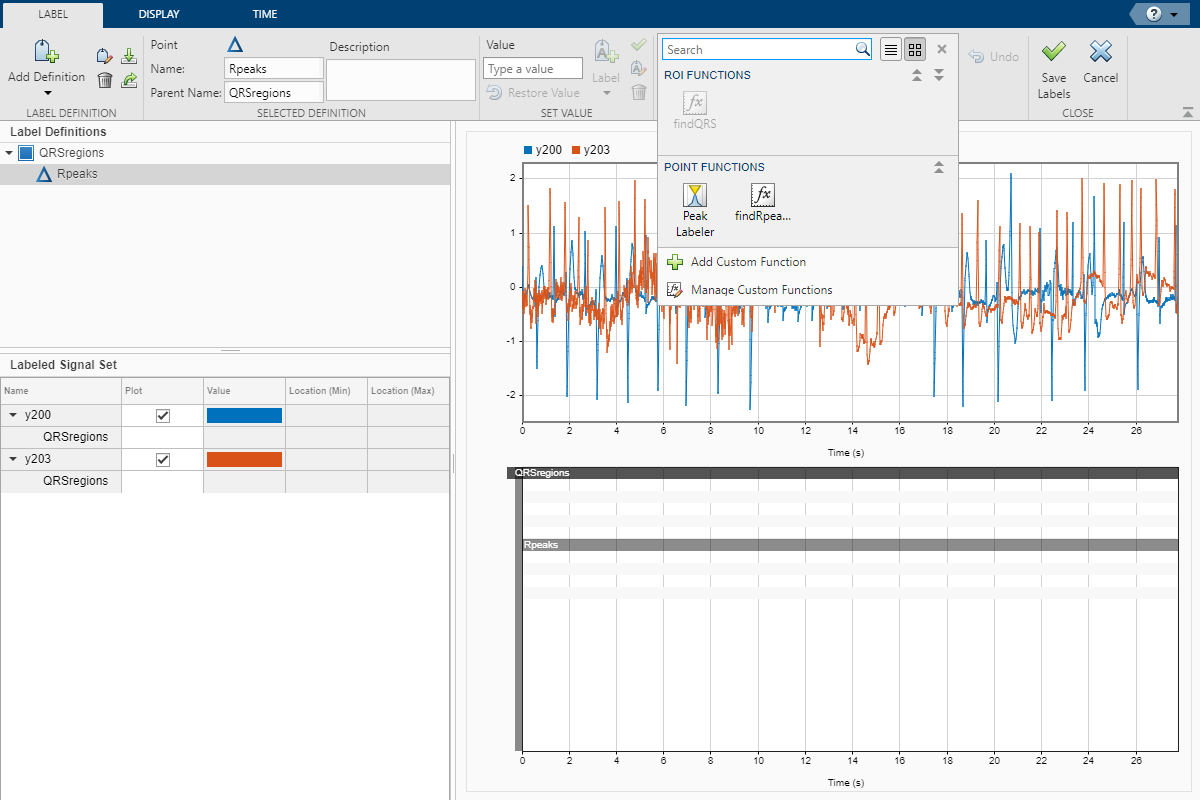The width and height of the screenshot is (1200, 800).
Task: Click the help question mark icon
Action: click(x=1154, y=14)
